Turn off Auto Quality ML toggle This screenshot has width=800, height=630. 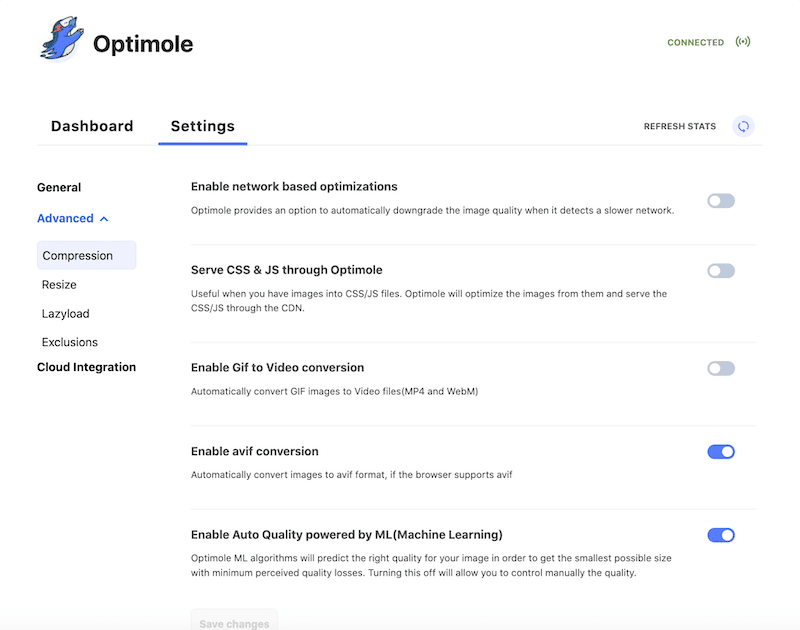[x=720, y=535]
